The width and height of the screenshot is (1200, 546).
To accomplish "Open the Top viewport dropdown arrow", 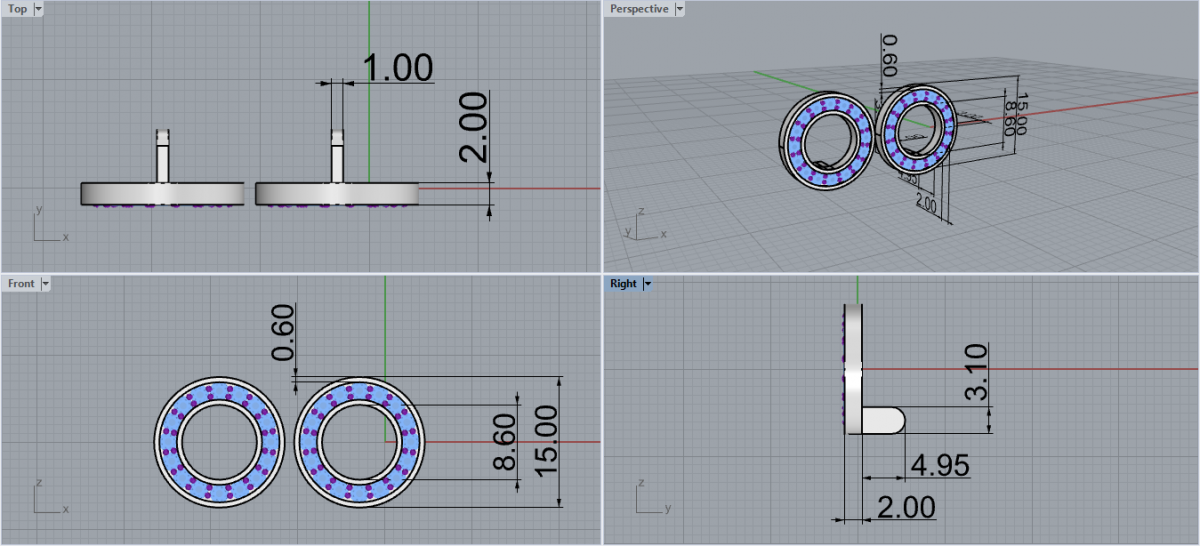I will pos(38,9).
